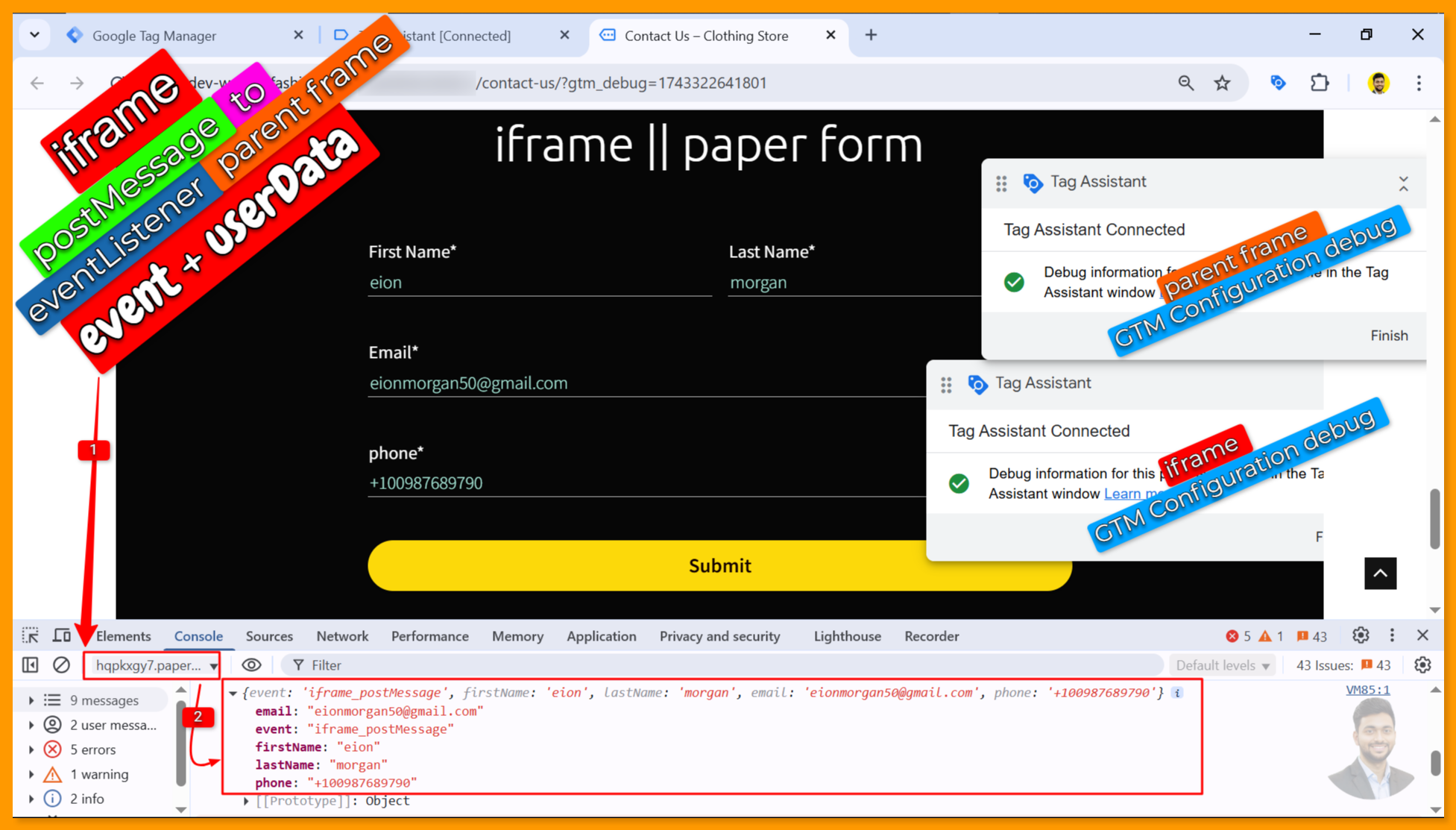
Task: Open the Default levels dropdown
Action: point(1222,665)
